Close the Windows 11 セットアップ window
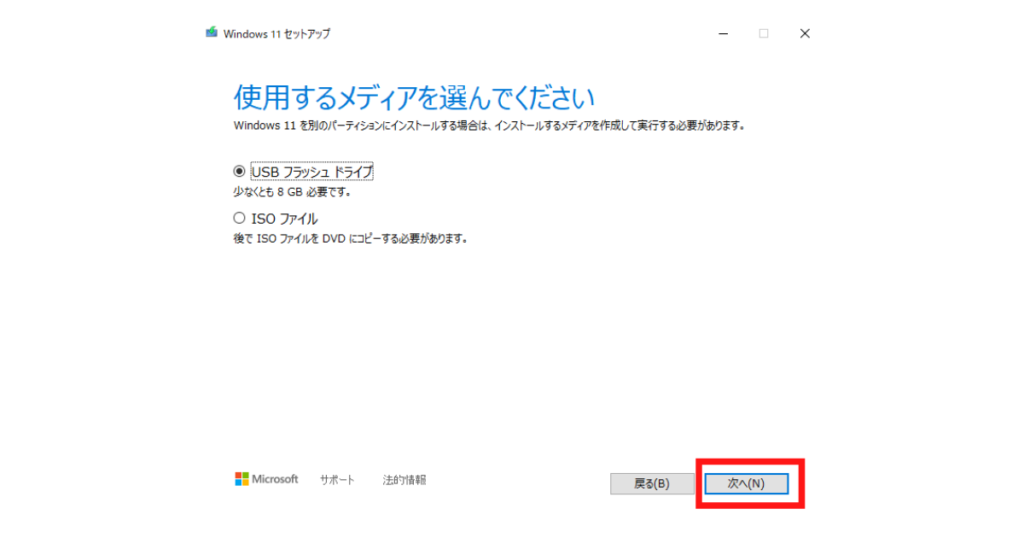Viewport: 1024px width, 538px height. click(805, 33)
